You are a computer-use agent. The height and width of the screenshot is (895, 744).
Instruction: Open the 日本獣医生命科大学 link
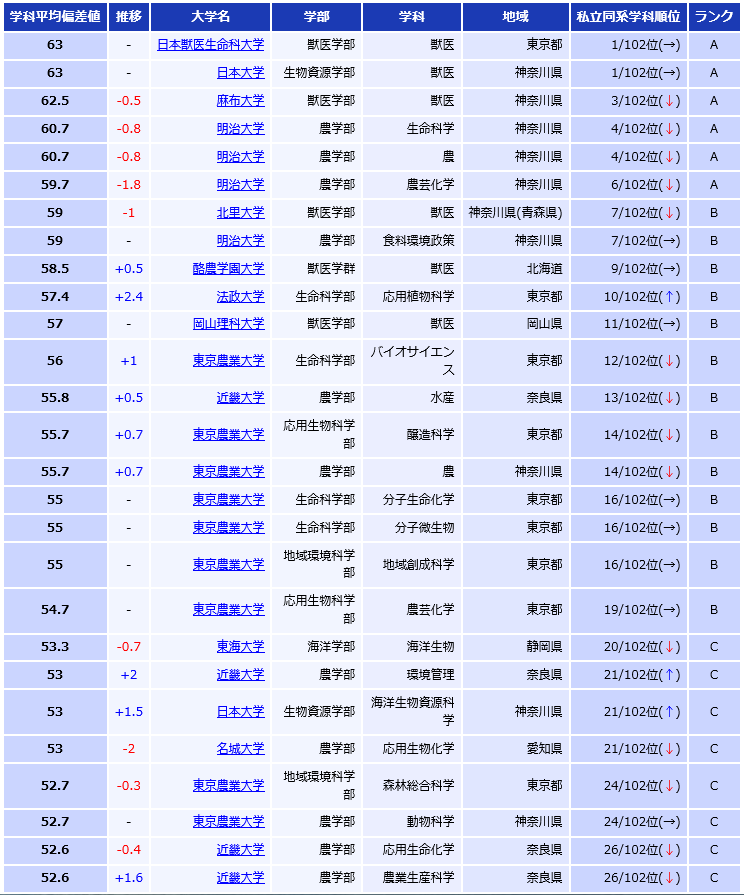[211, 45]
